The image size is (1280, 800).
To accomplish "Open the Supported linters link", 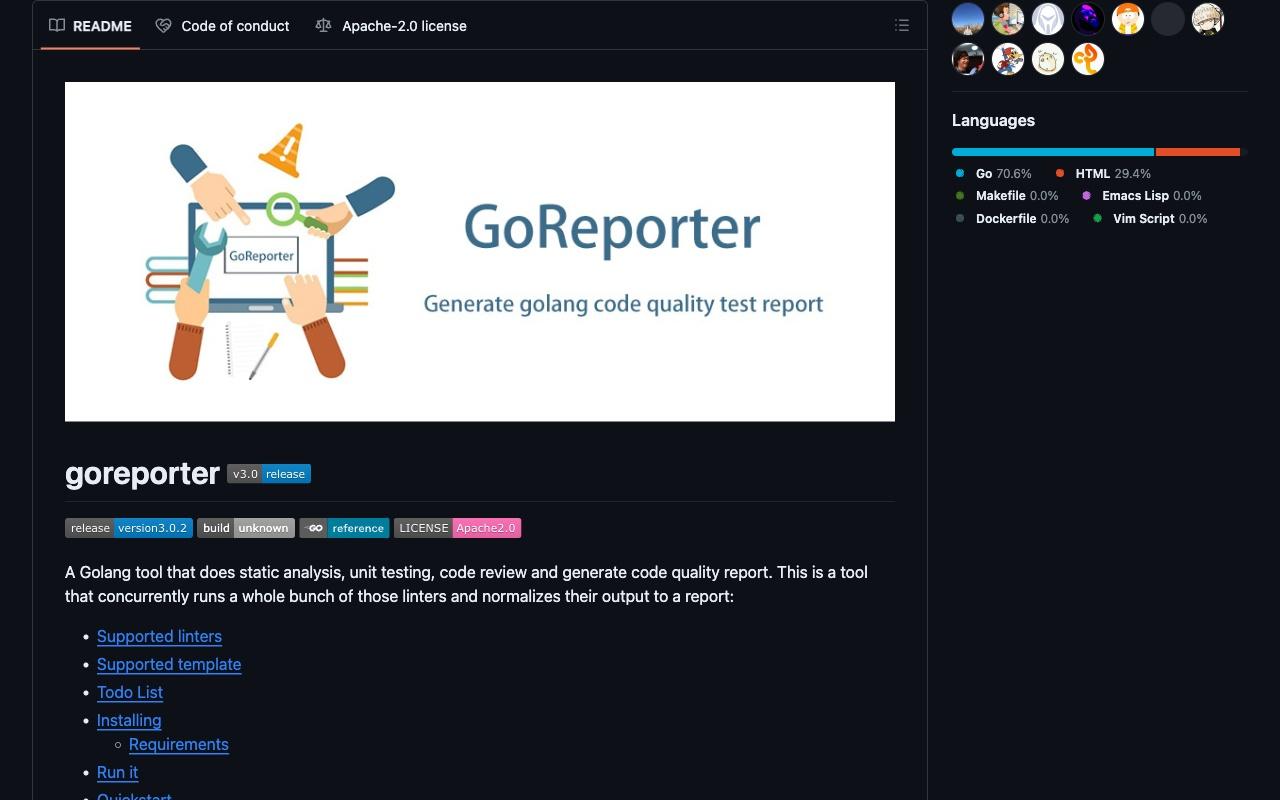I will pos(159,636).
